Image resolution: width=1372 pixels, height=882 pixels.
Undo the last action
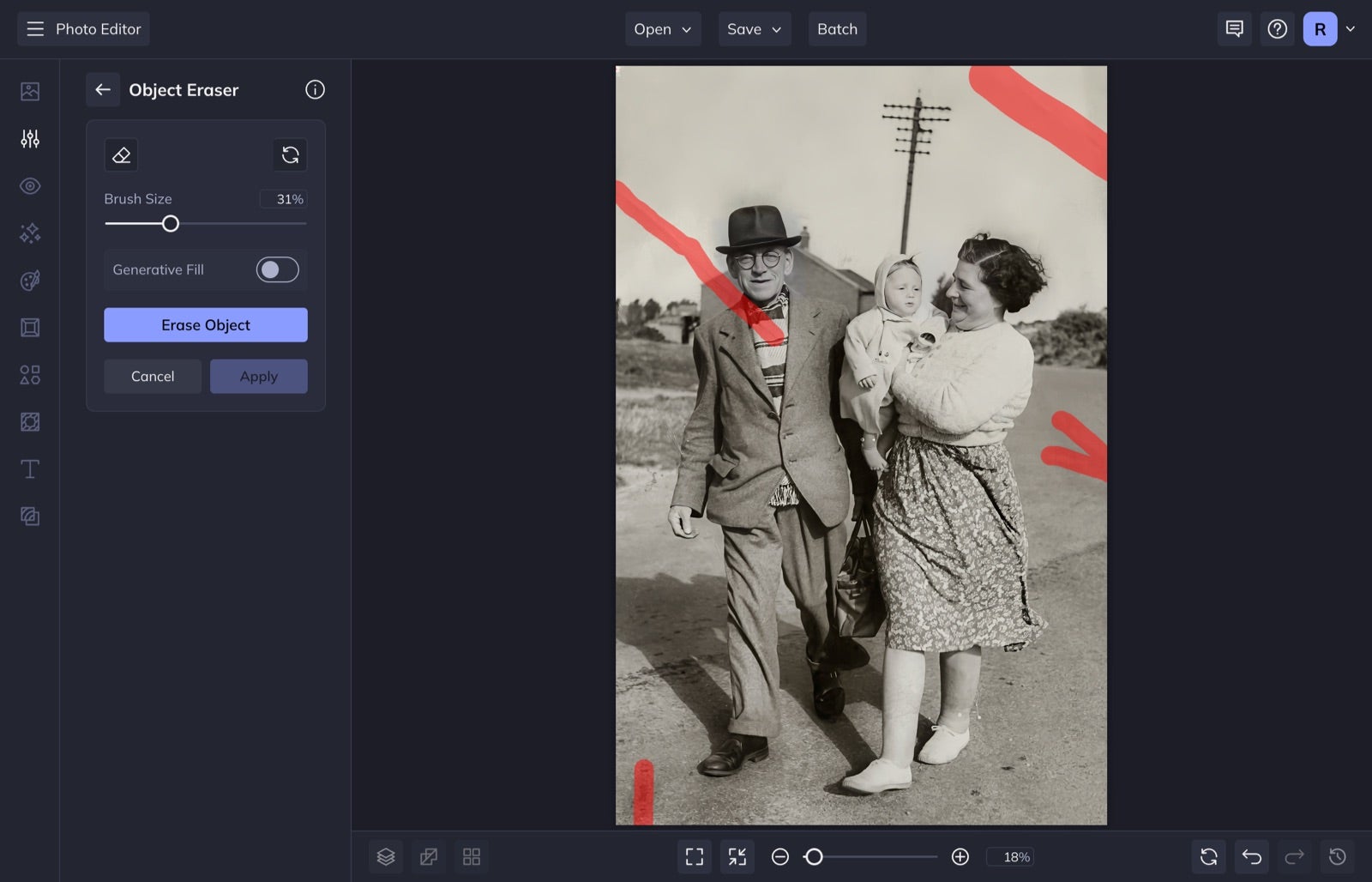click(1251, 856)
